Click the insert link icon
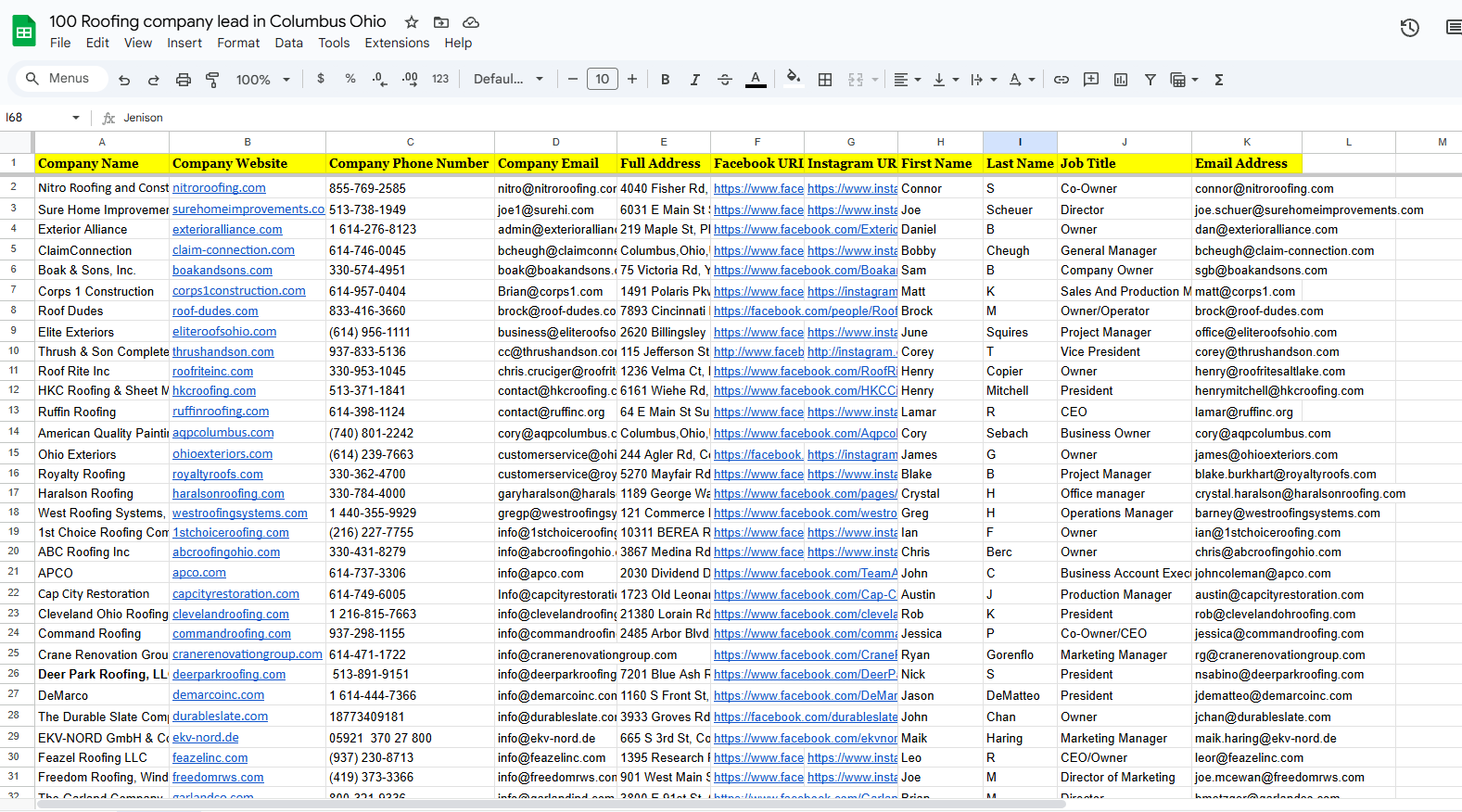This screenshot has height=812, width=1462. (x=1062, y=80)
